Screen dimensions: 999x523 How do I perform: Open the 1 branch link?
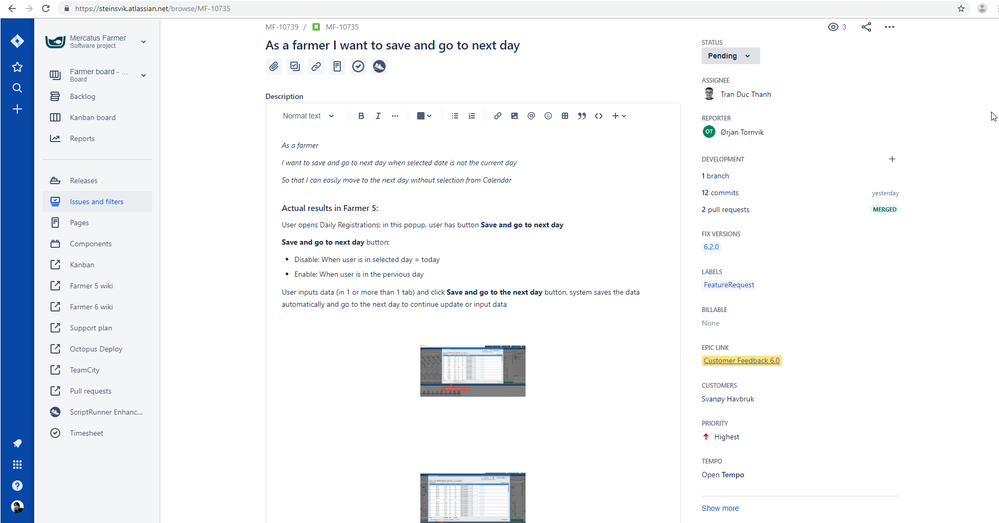(715, 176)
